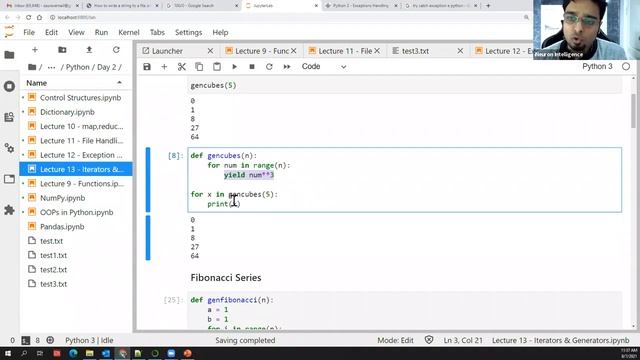Select Lecture 13 - Iterators file row
Viewport: 640px width, 360px height.
coord(76,169)
